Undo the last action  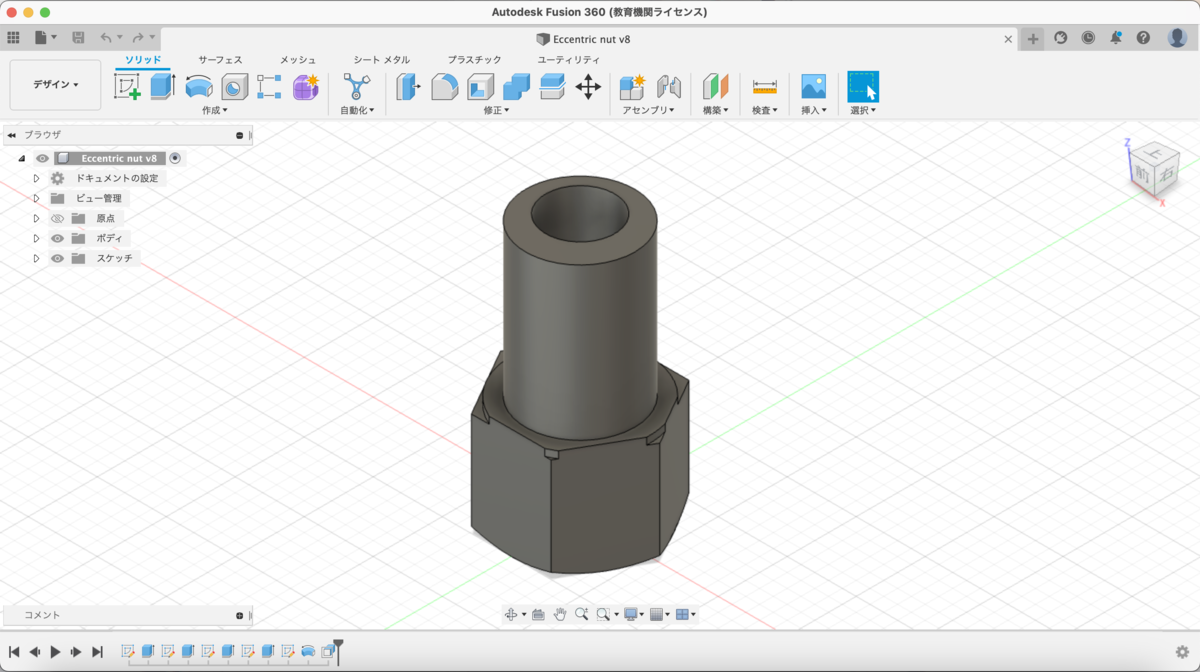coord(106,38)
